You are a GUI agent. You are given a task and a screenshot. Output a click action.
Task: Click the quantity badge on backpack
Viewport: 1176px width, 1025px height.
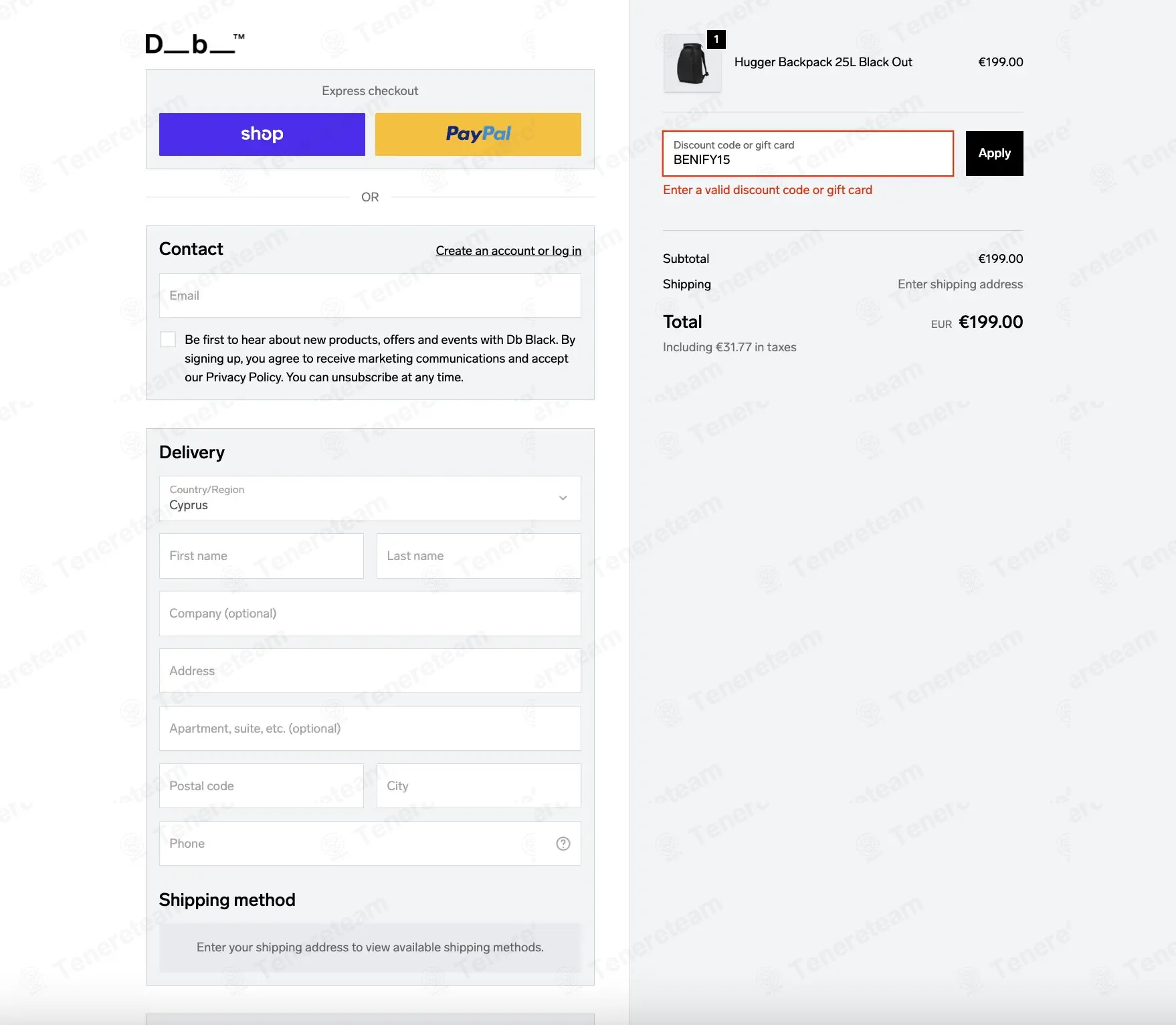716,39
